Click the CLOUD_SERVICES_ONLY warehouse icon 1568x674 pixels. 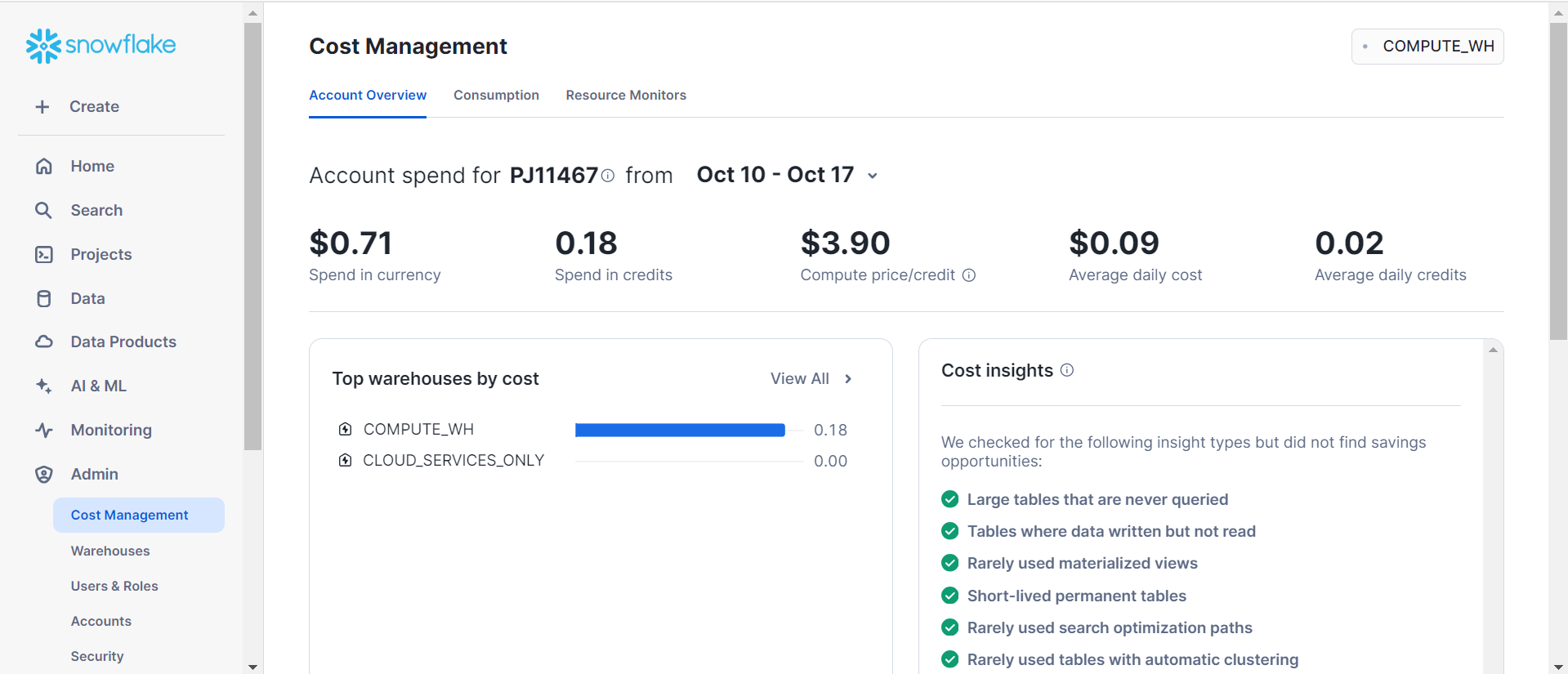[346, 461]
